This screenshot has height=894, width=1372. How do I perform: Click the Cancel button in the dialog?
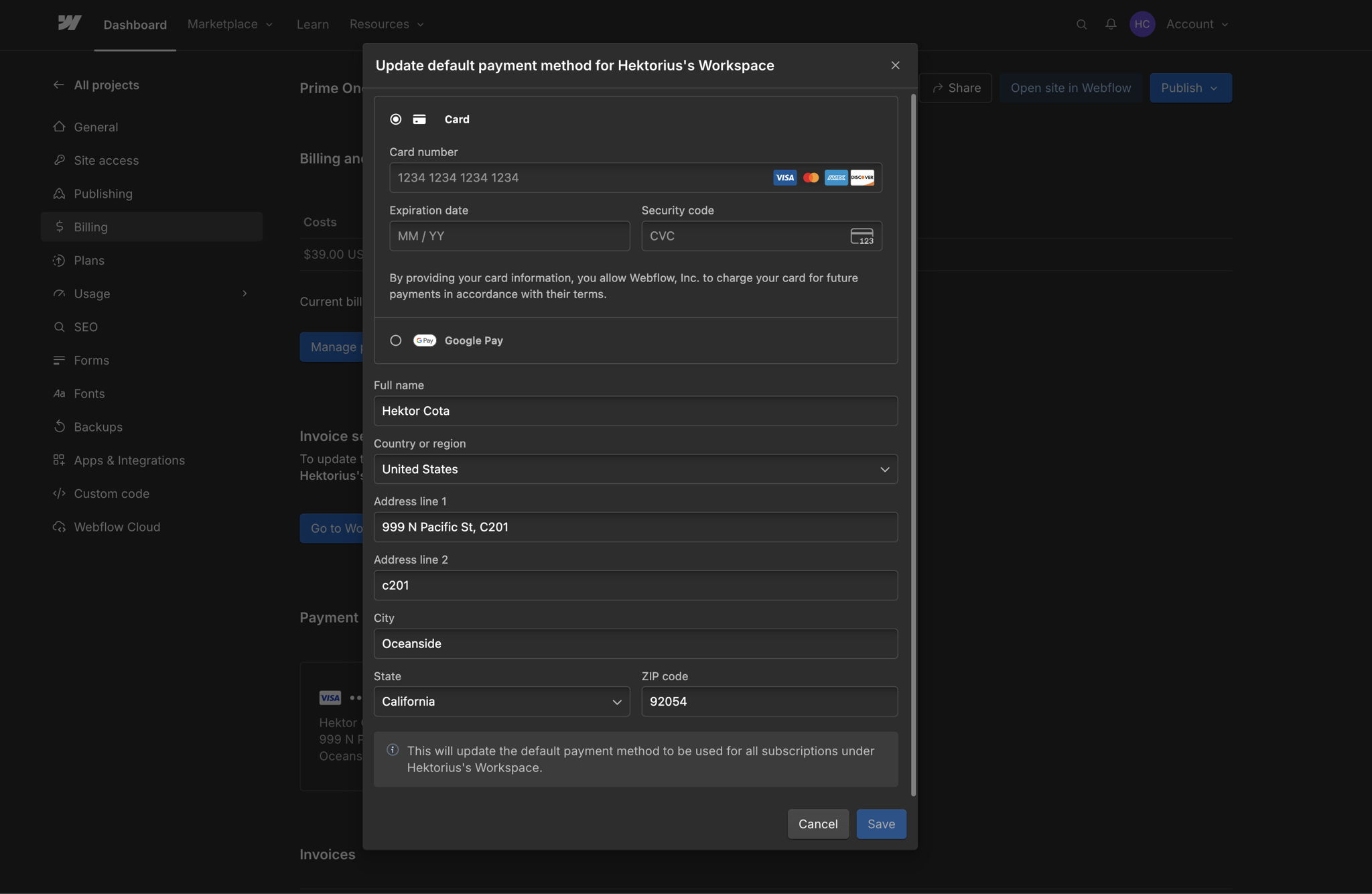(818, 824)
